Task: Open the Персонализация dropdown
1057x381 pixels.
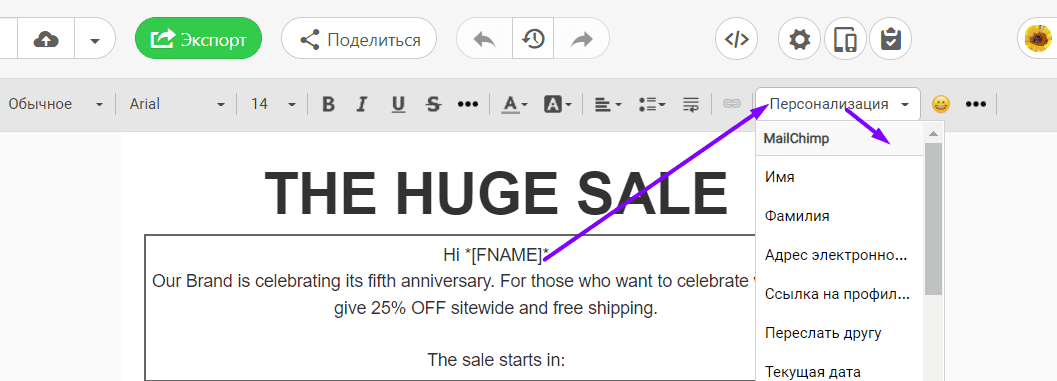Action: tap(838, 105)
